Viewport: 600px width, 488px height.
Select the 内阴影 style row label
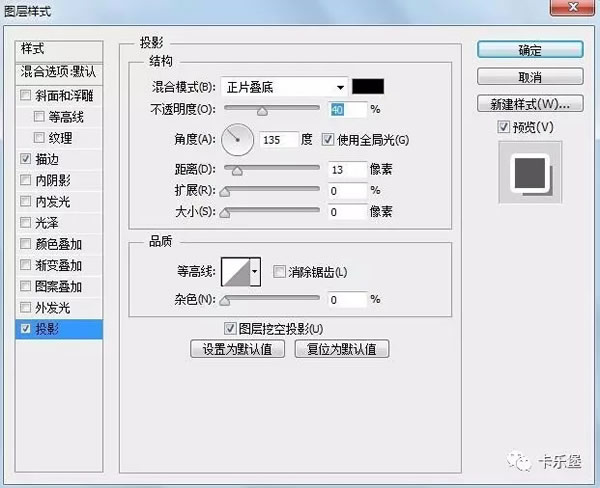[52, 180]
